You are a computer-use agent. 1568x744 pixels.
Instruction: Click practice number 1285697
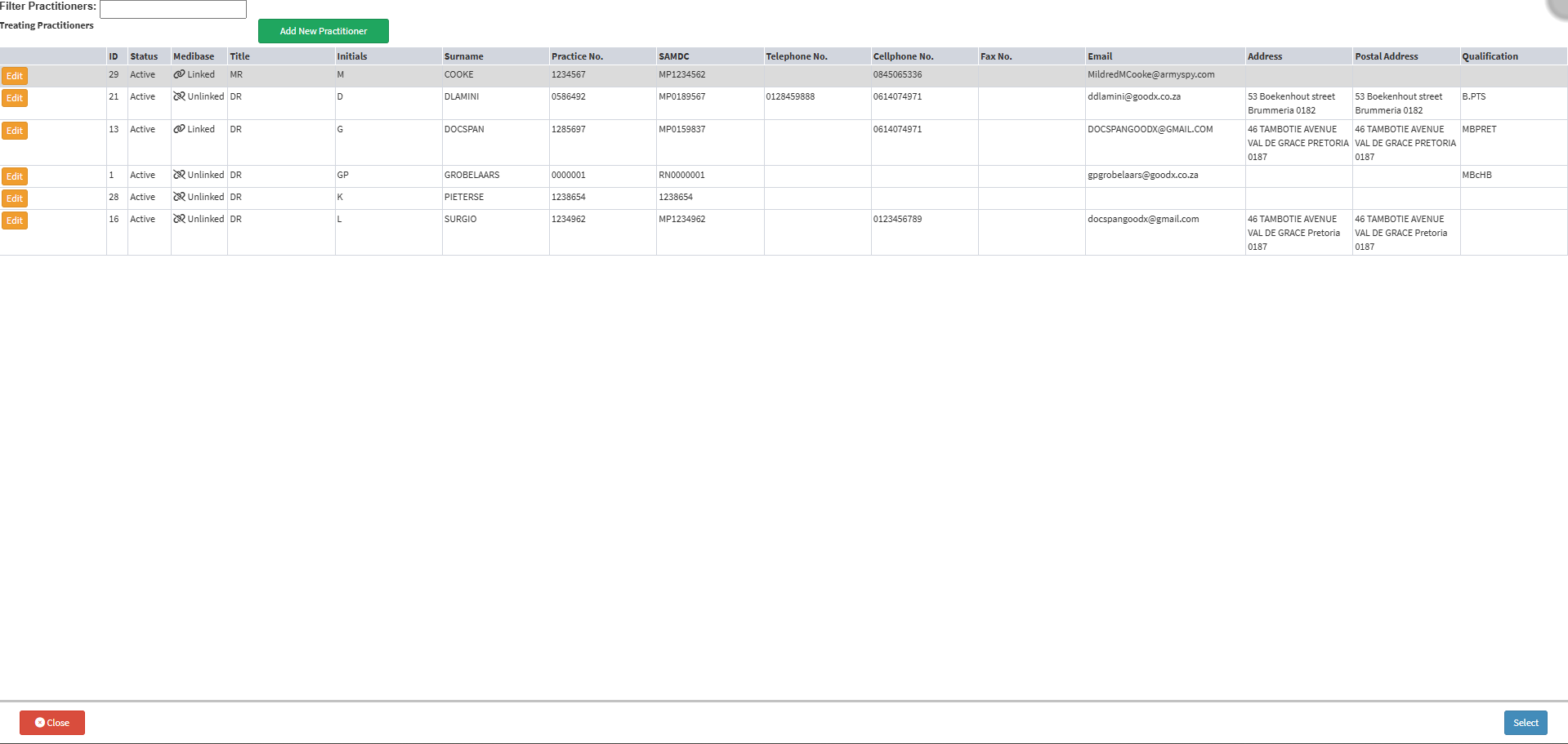[569, 129]
